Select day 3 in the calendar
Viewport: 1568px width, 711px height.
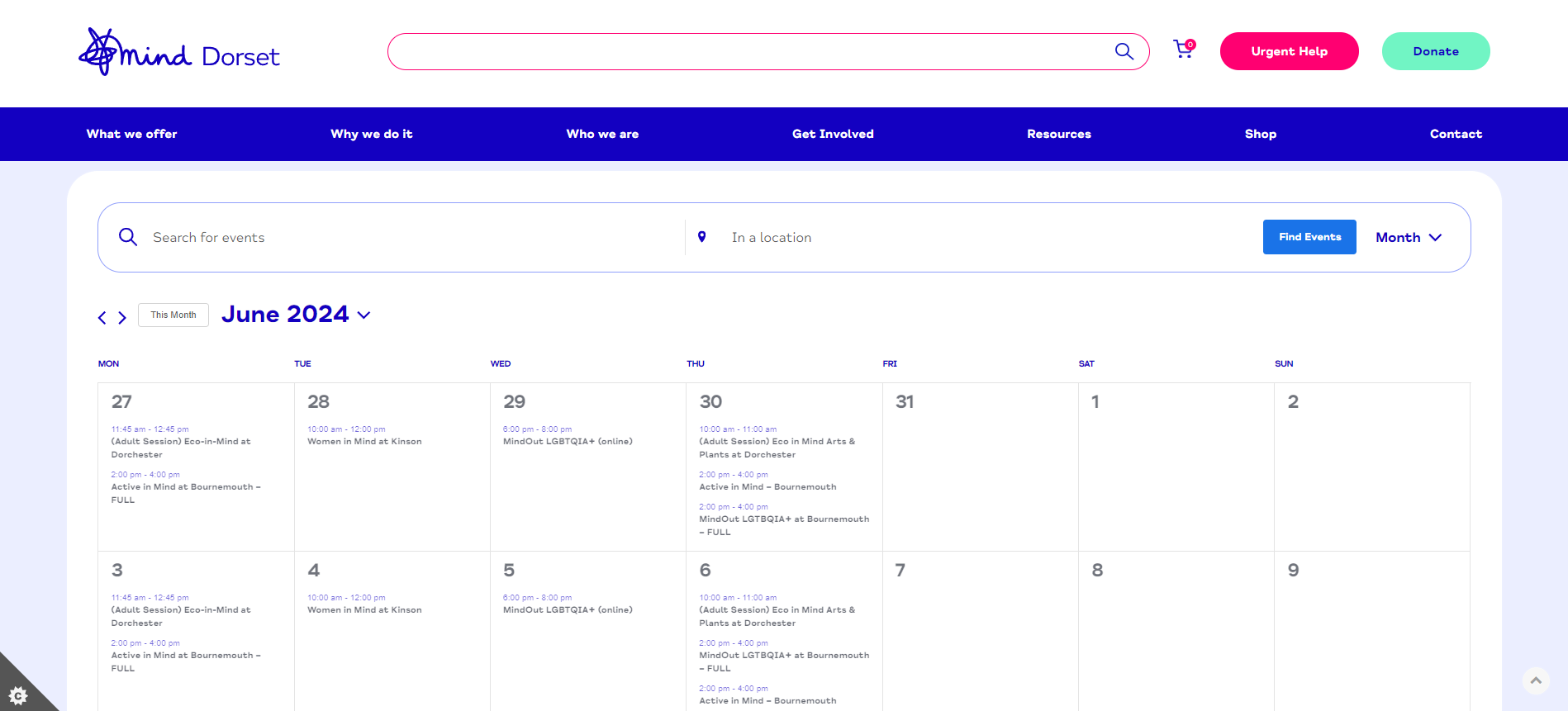(117, 570)
